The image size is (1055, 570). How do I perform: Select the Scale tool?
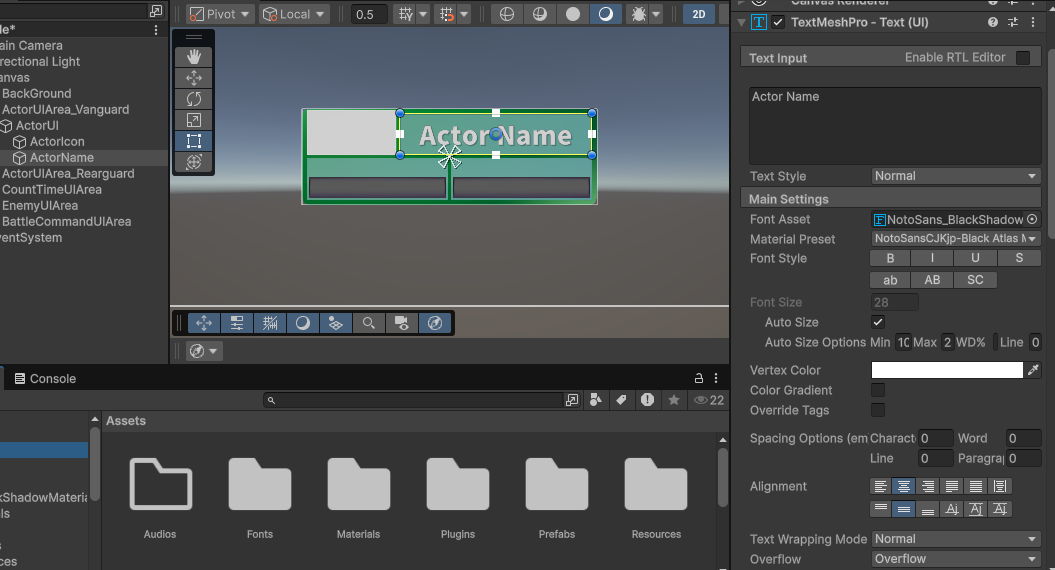pyautogui.click(x=194, y=120)
